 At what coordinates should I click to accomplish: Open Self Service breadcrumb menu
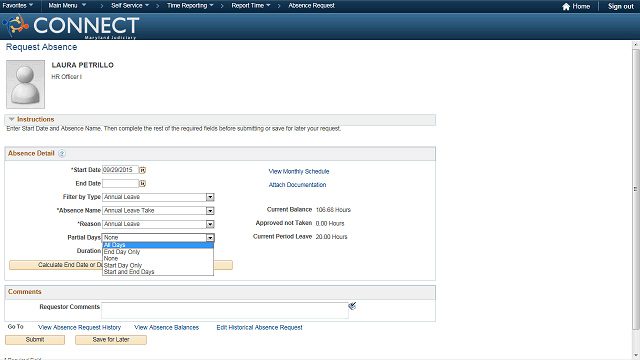coord(130,6)
